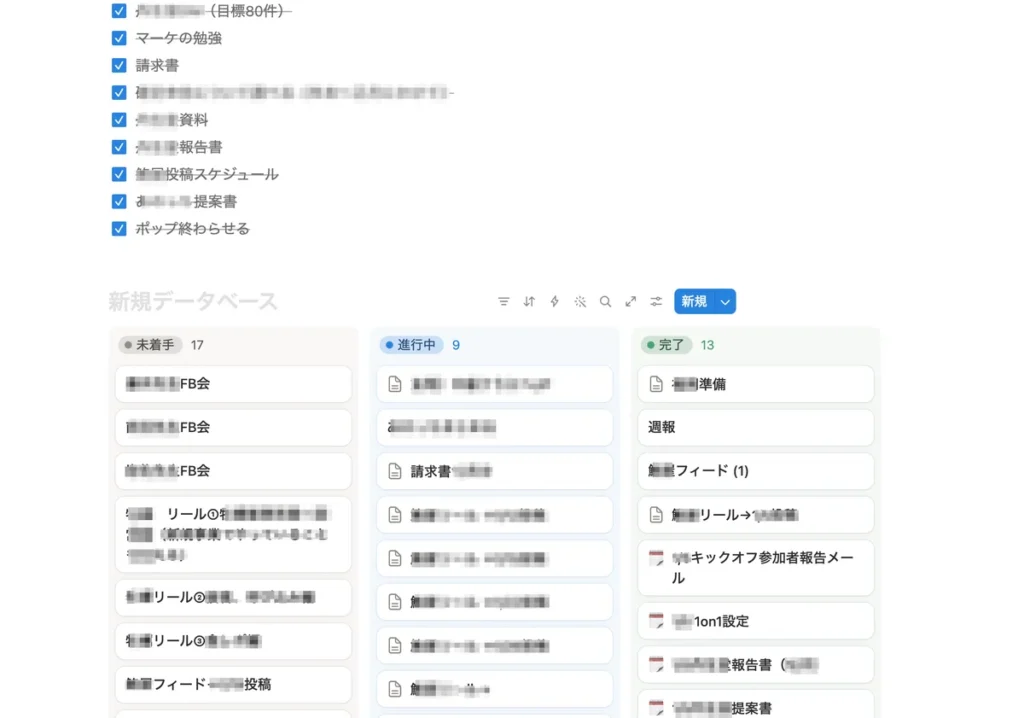Click calendar icon on キックオフ参加者報告メール card

tap(656, 558)
